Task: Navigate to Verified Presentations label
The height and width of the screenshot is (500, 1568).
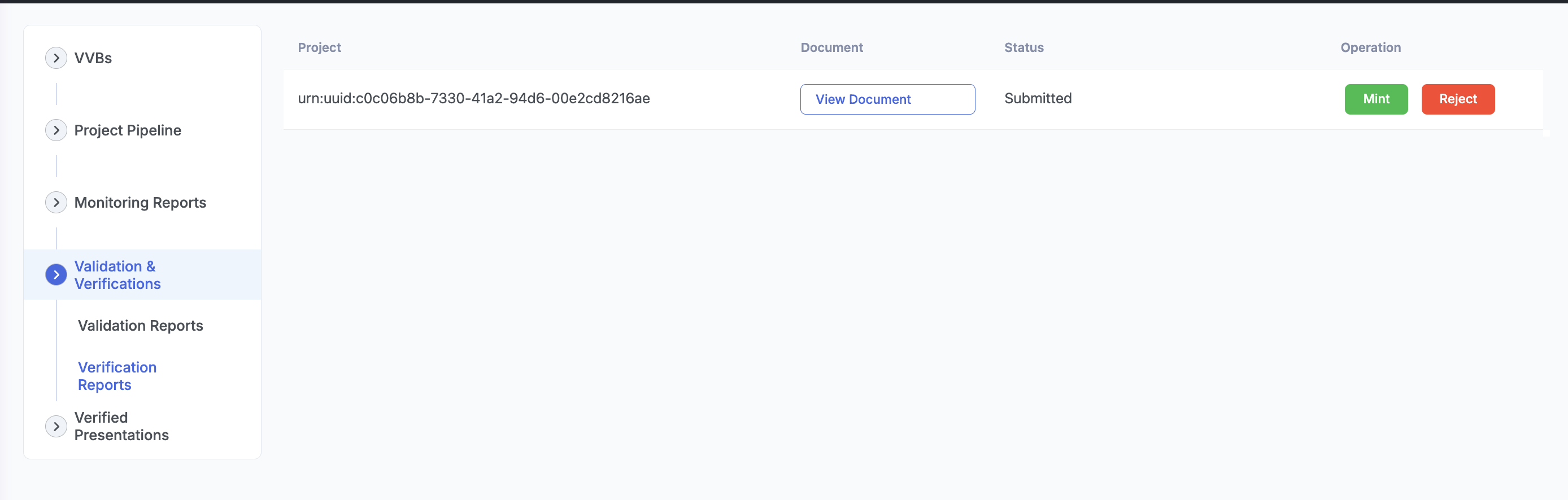Action: (121, 427)
